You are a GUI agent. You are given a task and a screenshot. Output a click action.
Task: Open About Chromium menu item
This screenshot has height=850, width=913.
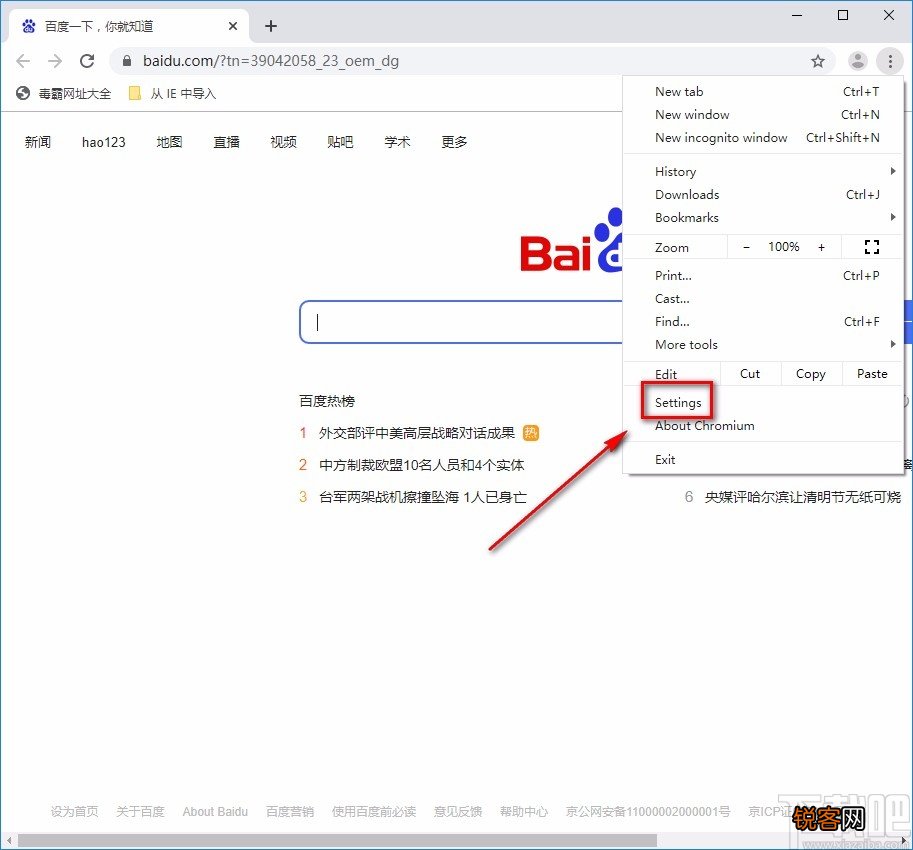763,426
